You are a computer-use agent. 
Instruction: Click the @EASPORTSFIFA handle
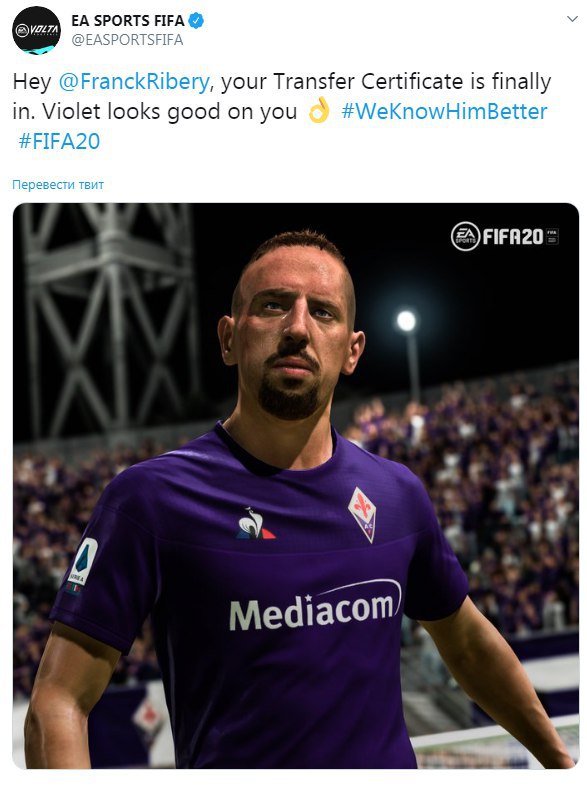coord(127,40)
